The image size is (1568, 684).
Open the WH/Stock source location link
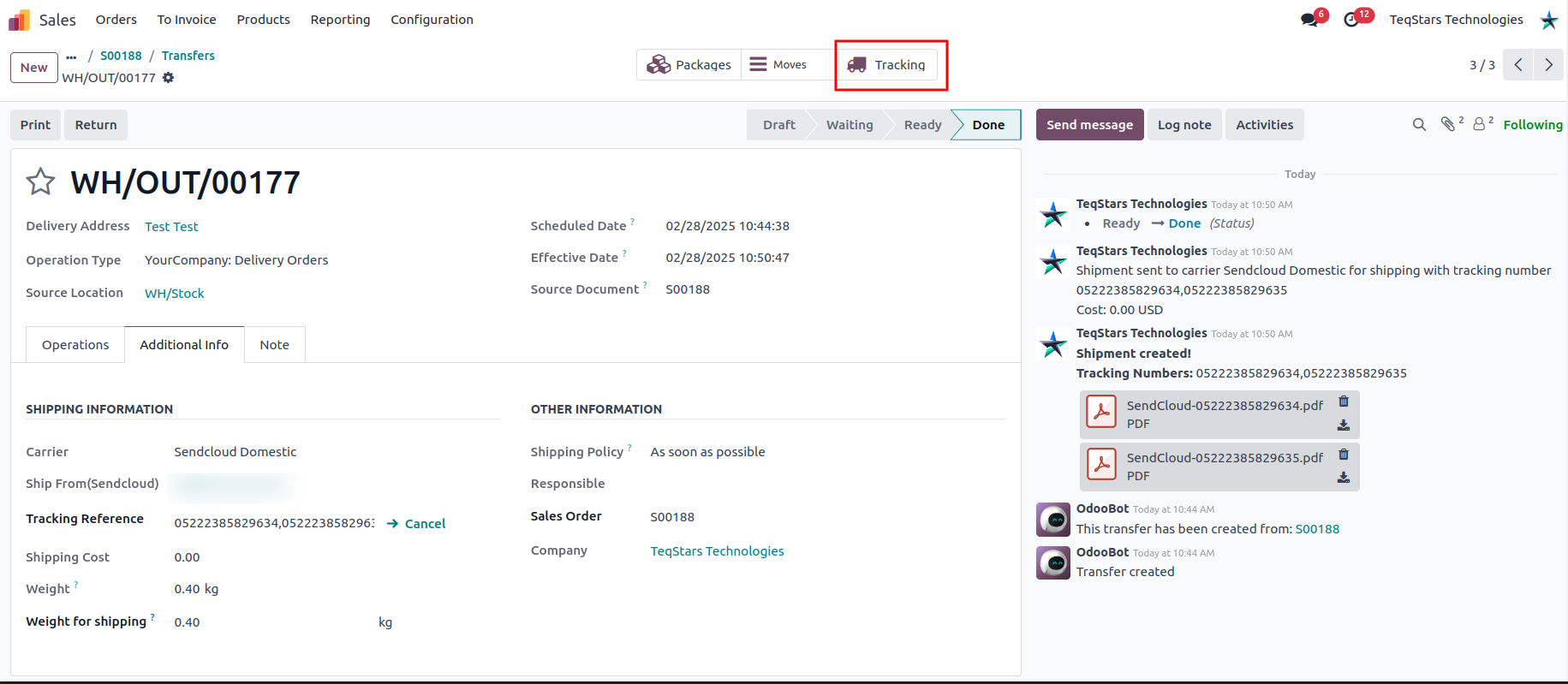[x=175, y=294]
